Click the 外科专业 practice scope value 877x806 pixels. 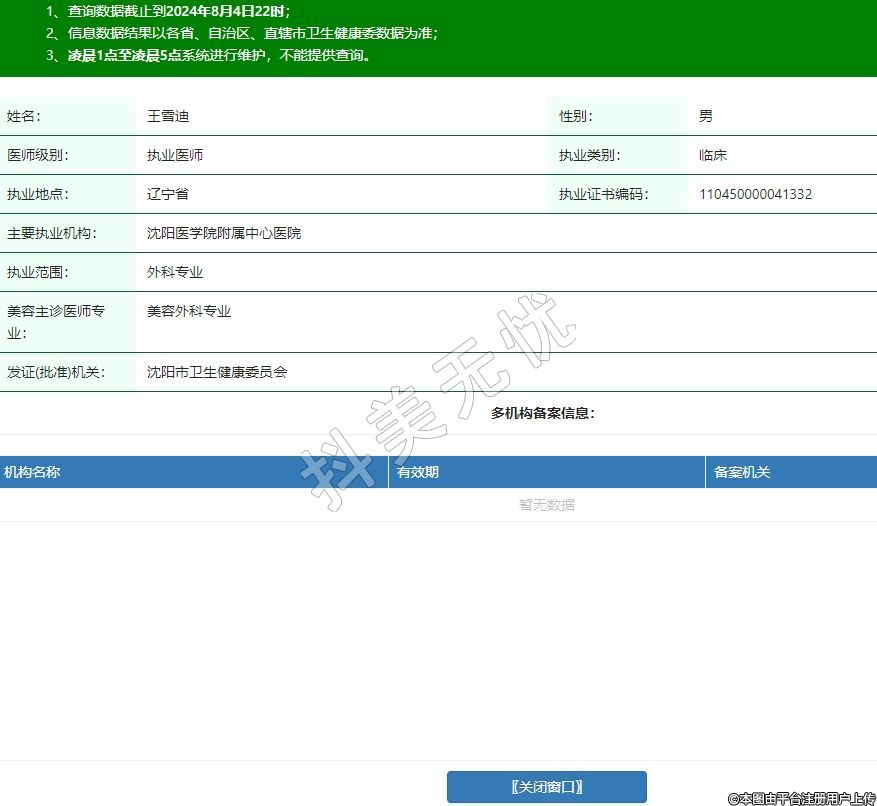click(x=175, y=272)
